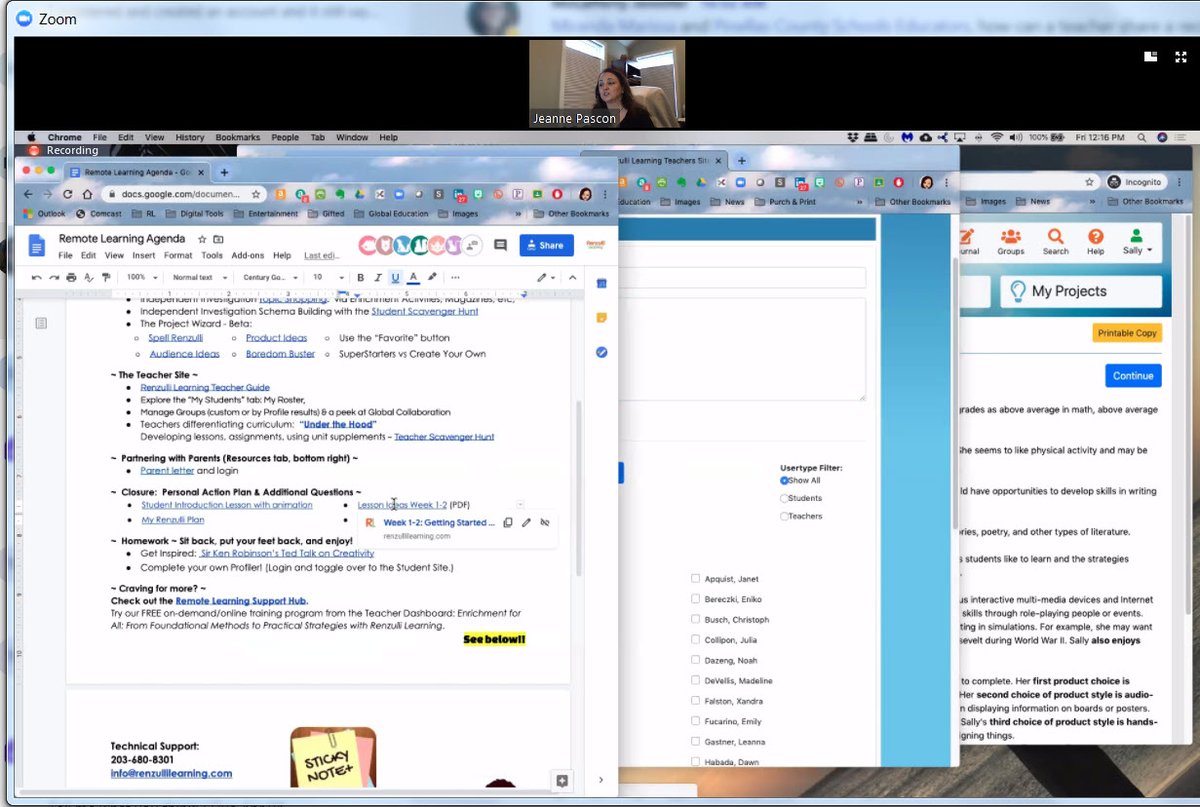
Task: Toggle bold formatting in Docs
Action: tap(361, 277)
